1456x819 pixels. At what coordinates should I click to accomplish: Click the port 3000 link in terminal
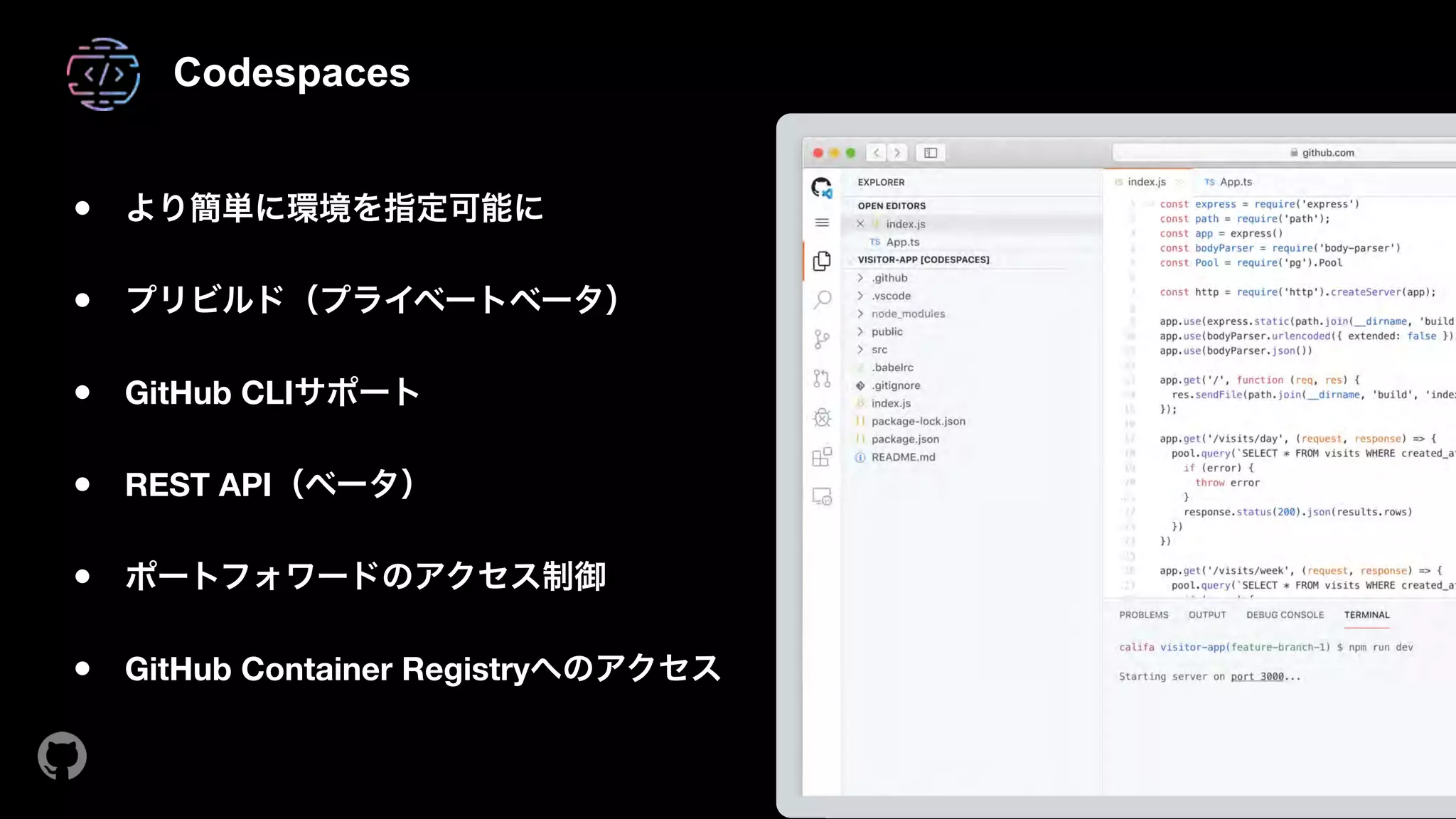1257,677
